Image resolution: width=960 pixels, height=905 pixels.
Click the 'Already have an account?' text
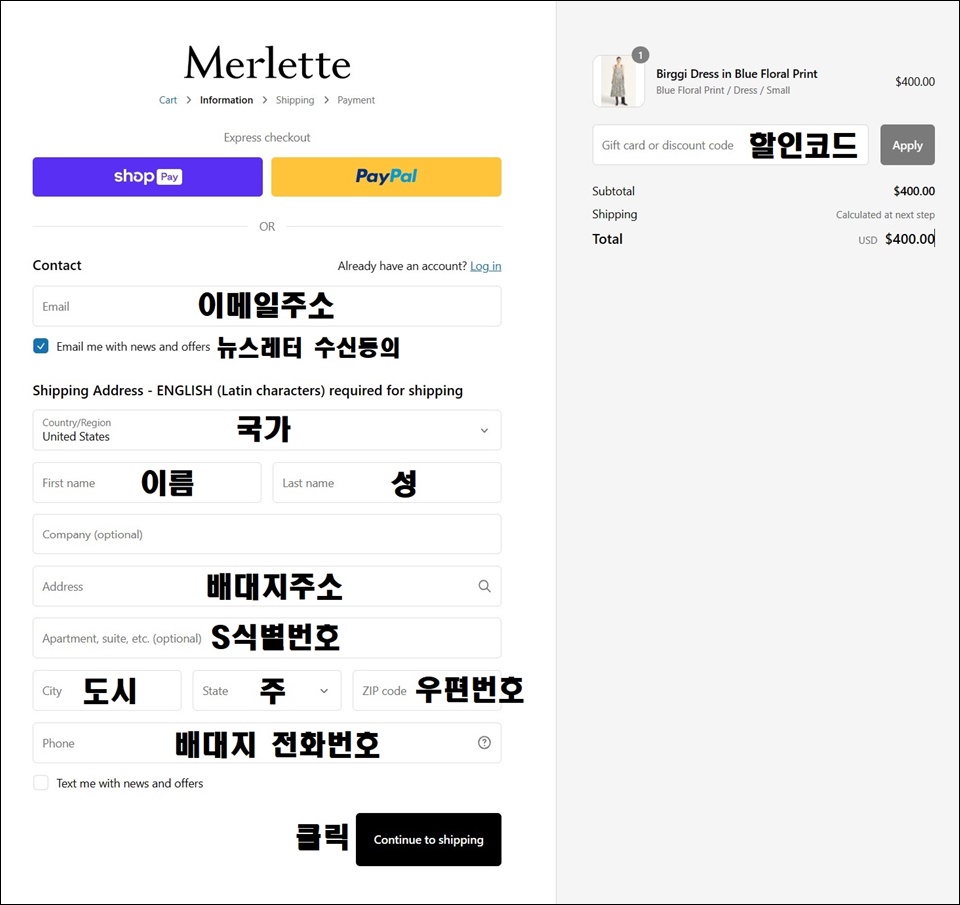coord(402,266)
